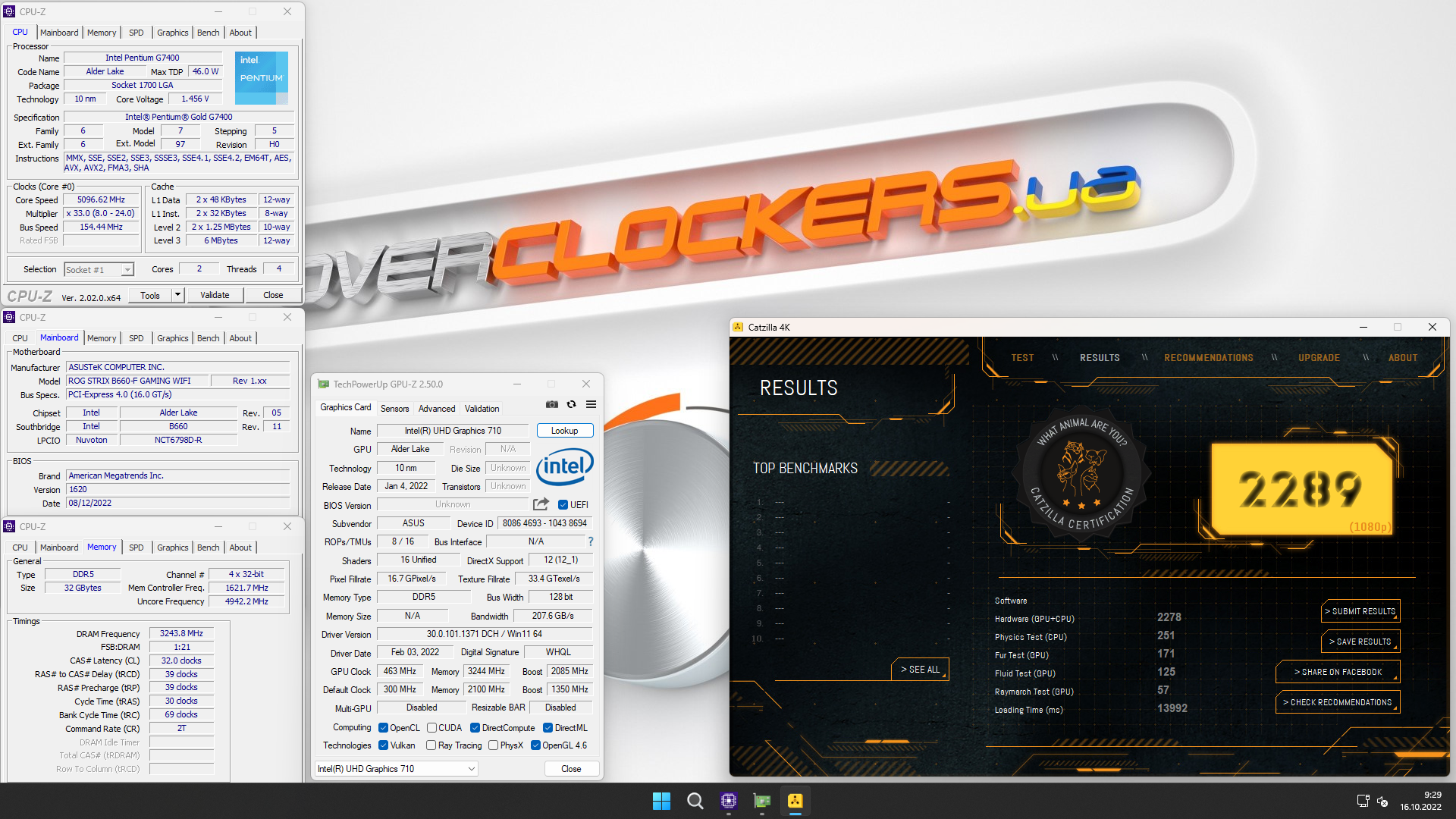Click the Driver Version field in GPU-Z

[x=484, y=634]
